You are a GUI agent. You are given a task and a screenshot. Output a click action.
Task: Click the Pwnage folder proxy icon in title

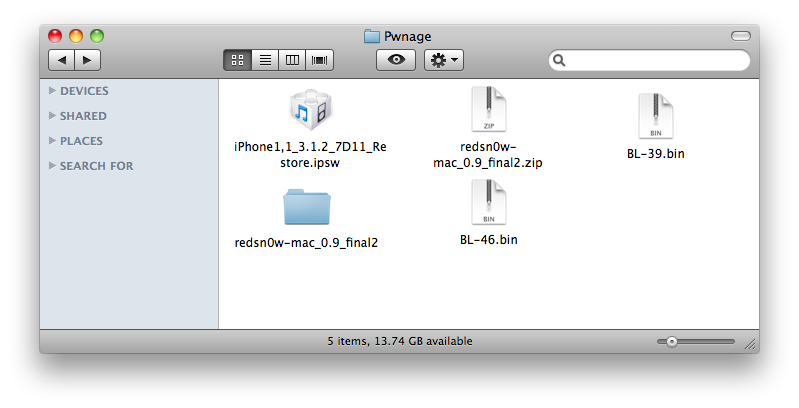point(371,36)
